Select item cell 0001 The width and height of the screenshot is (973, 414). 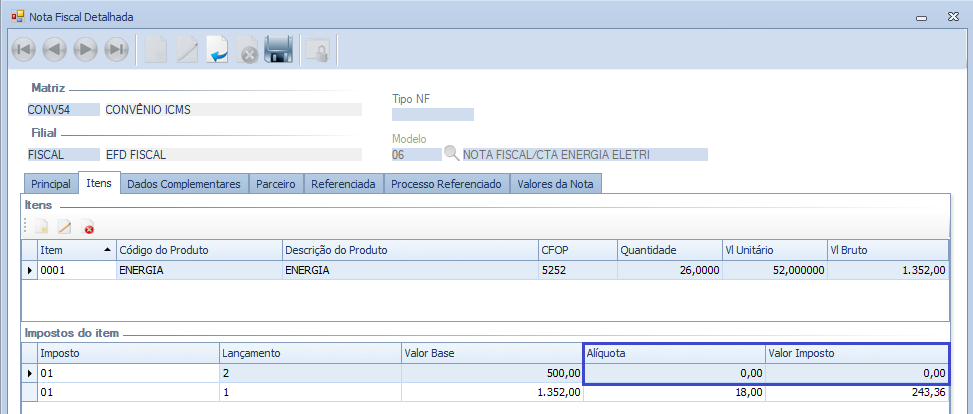(x=76, y=270)
